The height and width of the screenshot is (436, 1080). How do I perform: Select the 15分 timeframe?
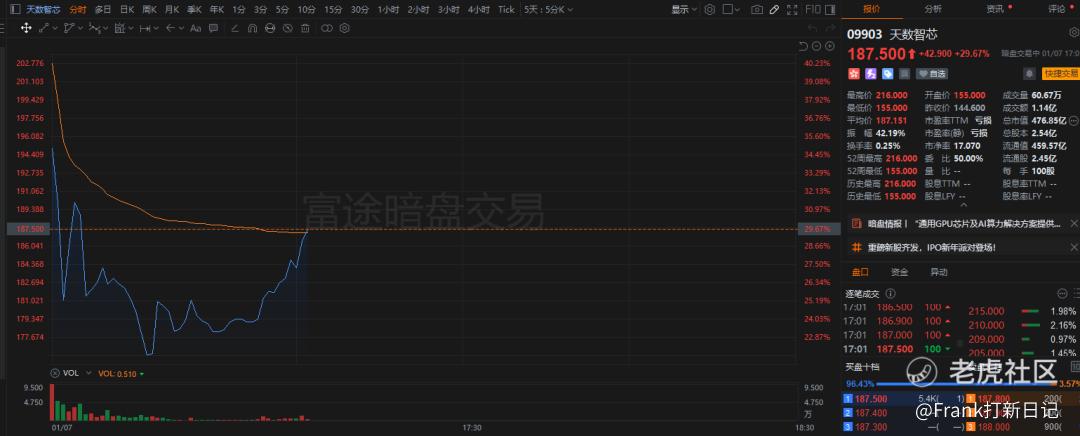[x=333, y=10]
